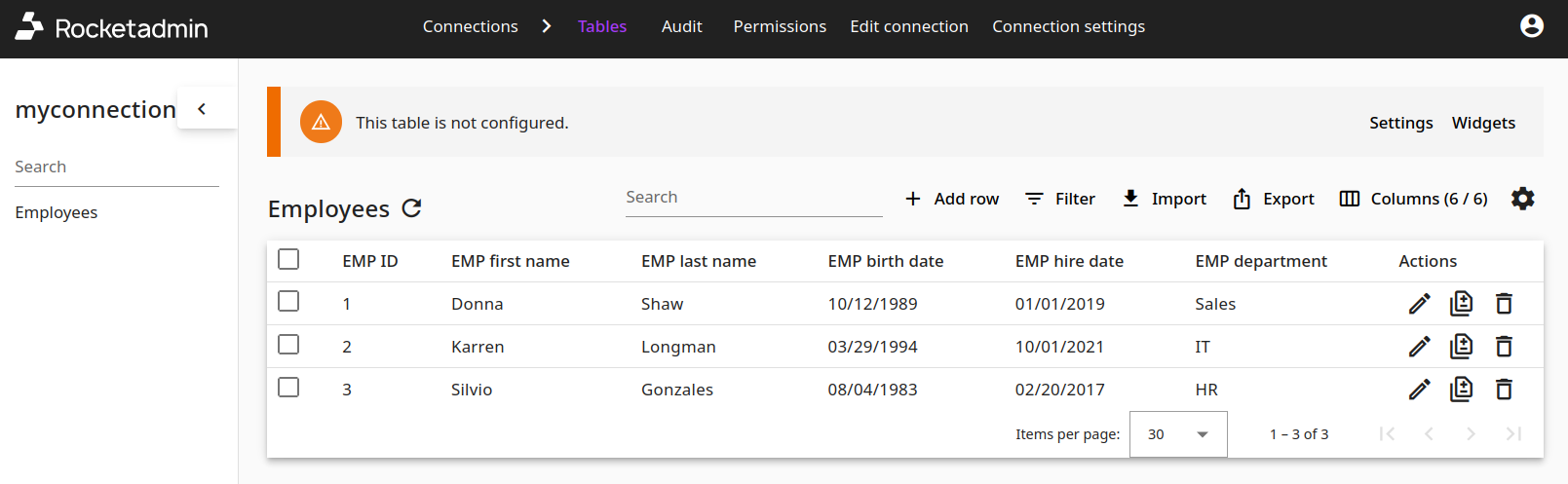Delete the Silvio Gonzales row

pos(1504,390)
